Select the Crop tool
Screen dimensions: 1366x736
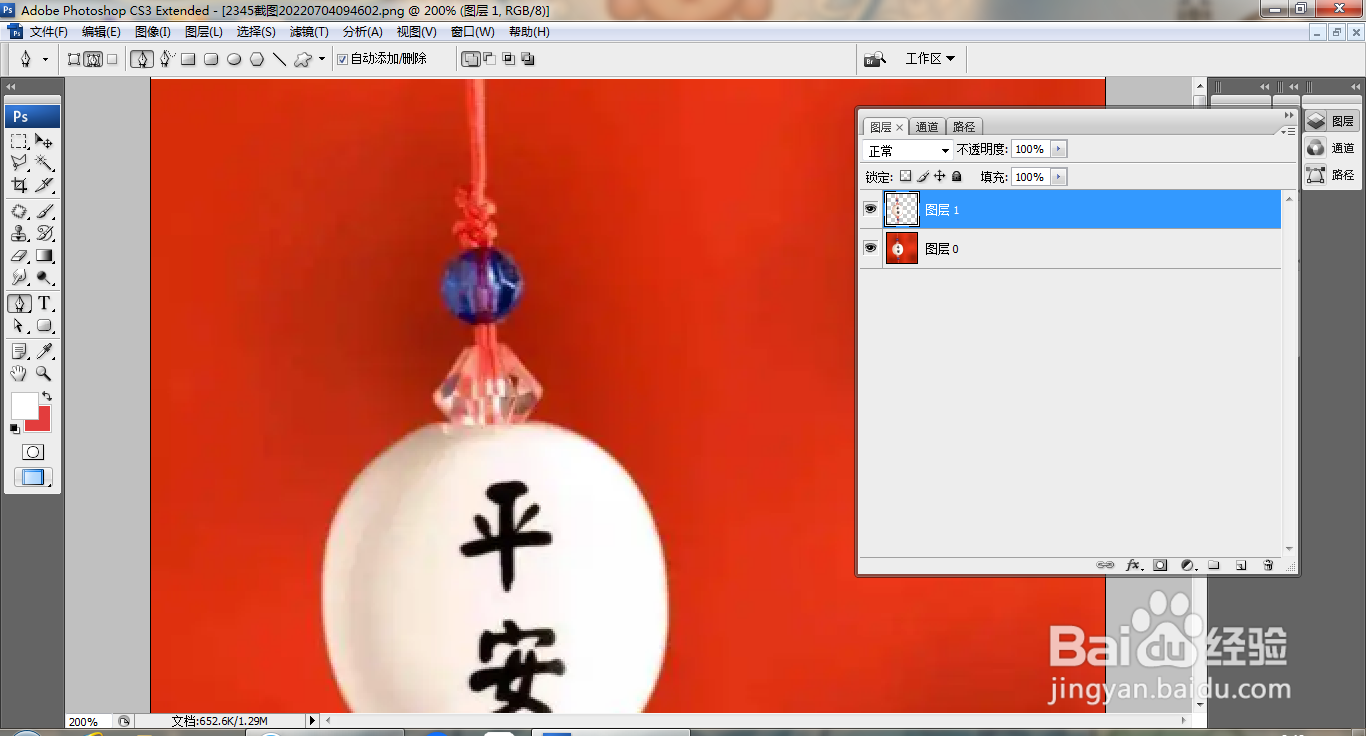point(19,185)
